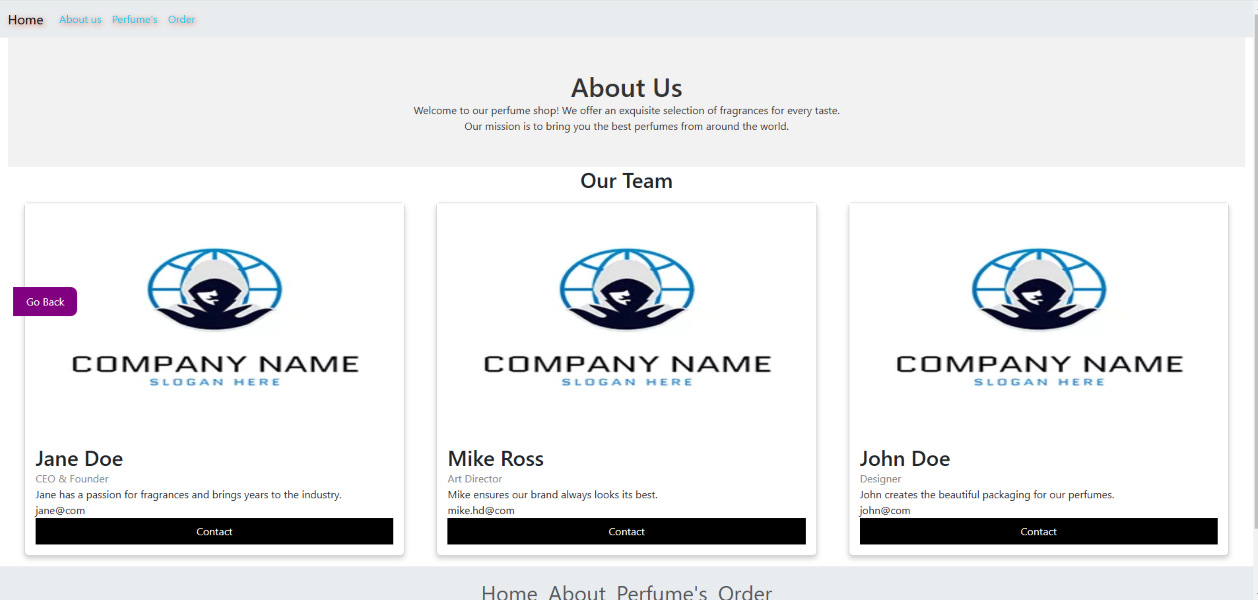Screen dimensions: 1258x600
Task: Select footer Perfume's link
Action: tap(662, 592)
